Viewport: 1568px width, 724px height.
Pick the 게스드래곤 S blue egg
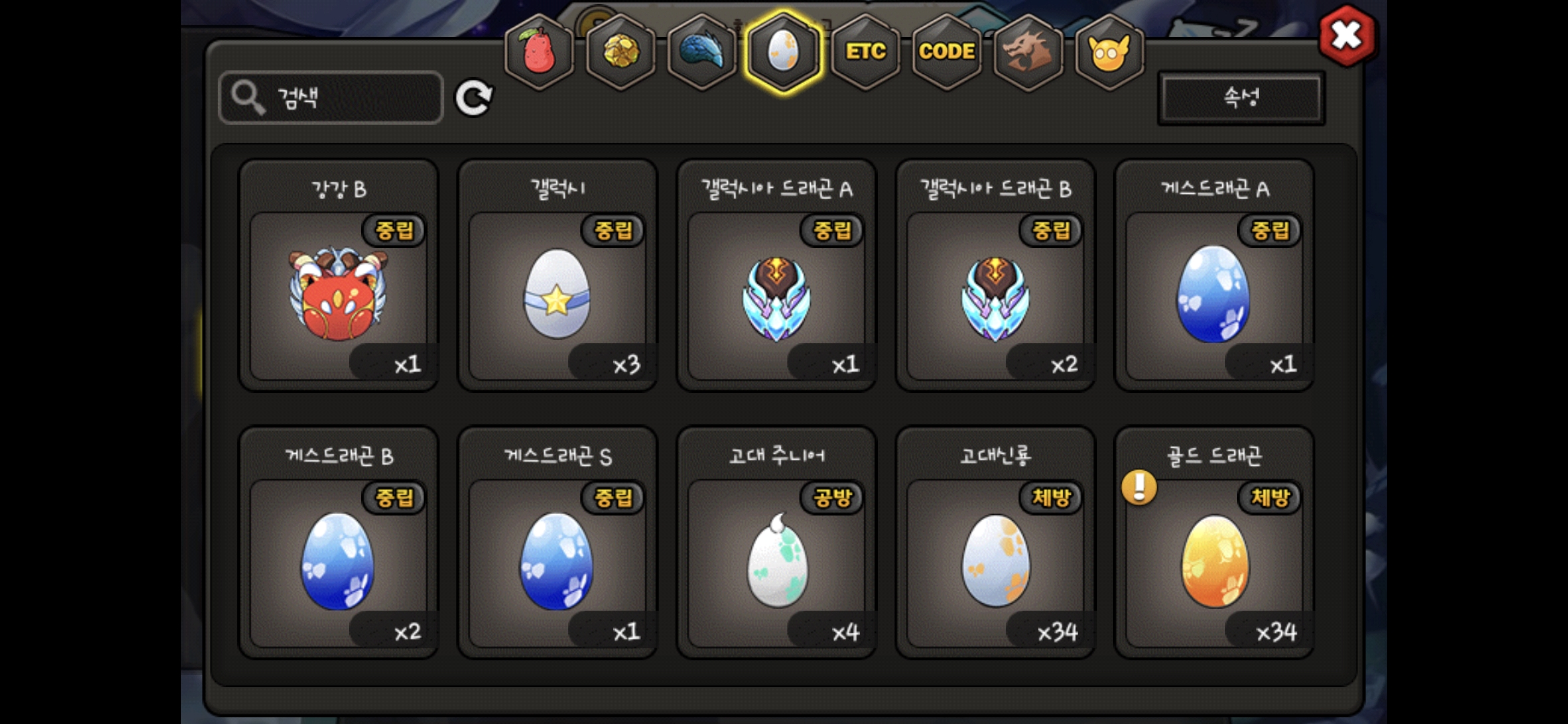click(558, 542)
